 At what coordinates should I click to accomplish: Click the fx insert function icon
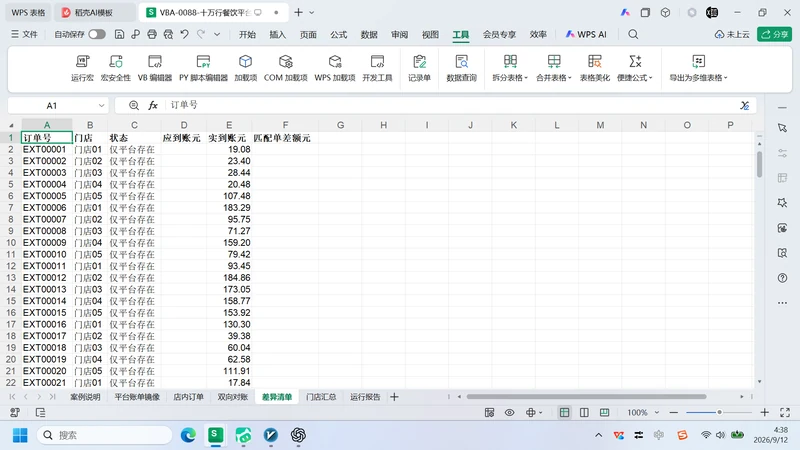153,105
